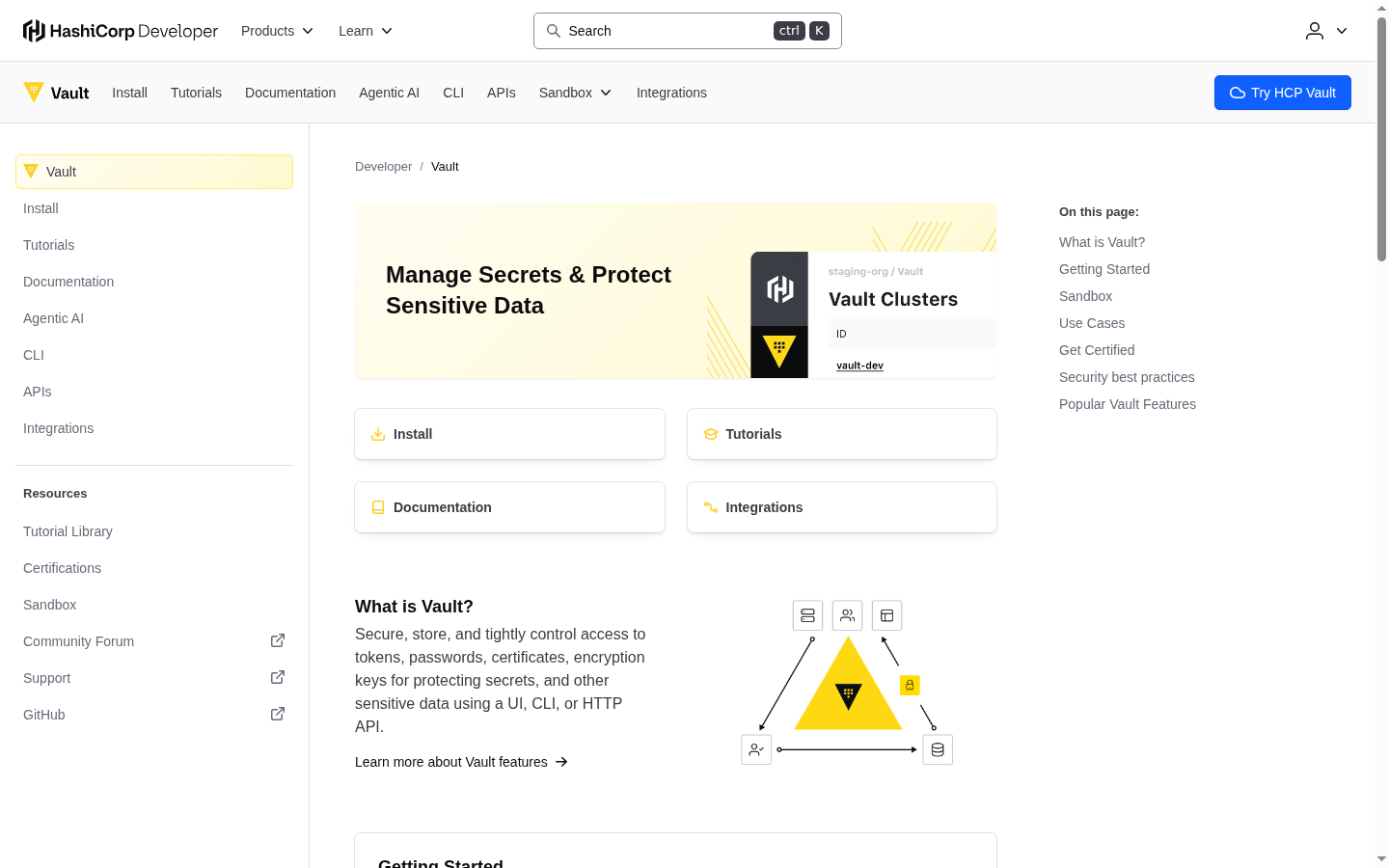
Task: Jump to What is Vault? section
Action: pos(1102,242)
